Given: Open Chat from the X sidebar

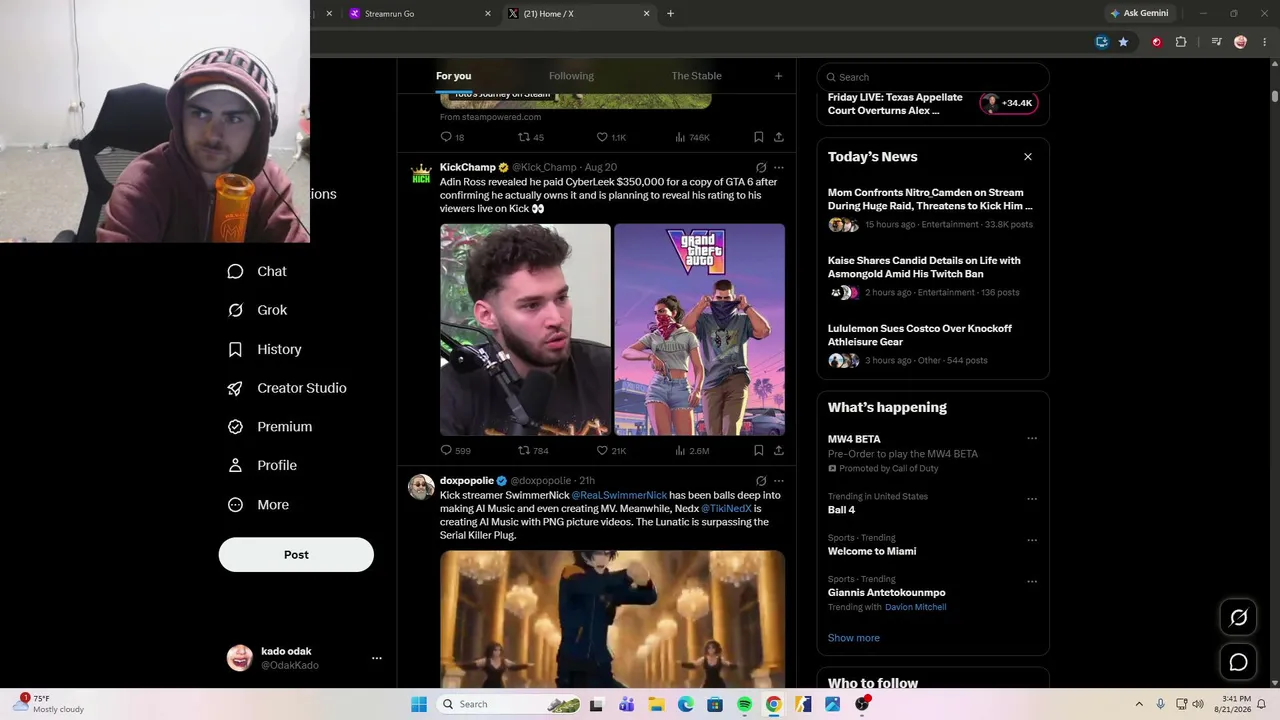Looking at the screenshot, I should coord(258,271).
